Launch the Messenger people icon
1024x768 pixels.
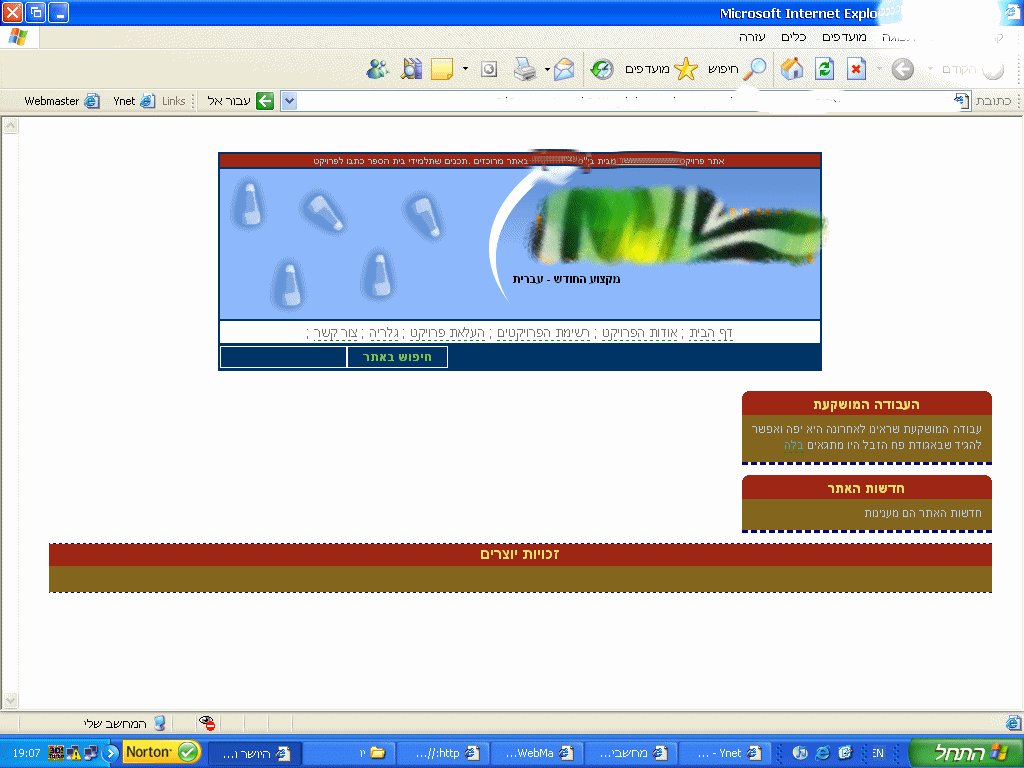377,69
